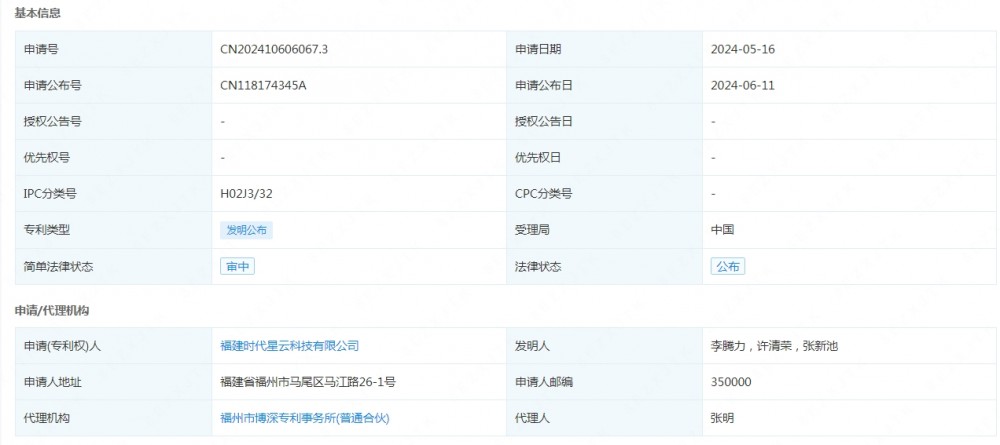Click the 申请公布日 label cell
This screenshot has height=445, width=1000.
click(605, 85)
